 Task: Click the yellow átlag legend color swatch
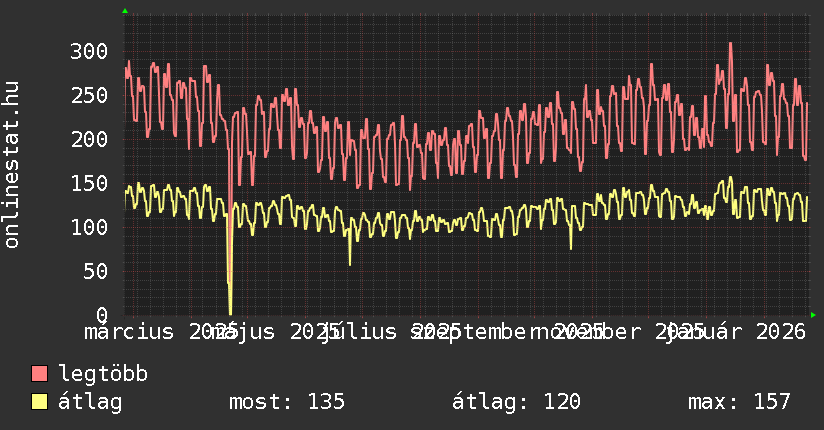pyautogui.click(x=40, y=402)
